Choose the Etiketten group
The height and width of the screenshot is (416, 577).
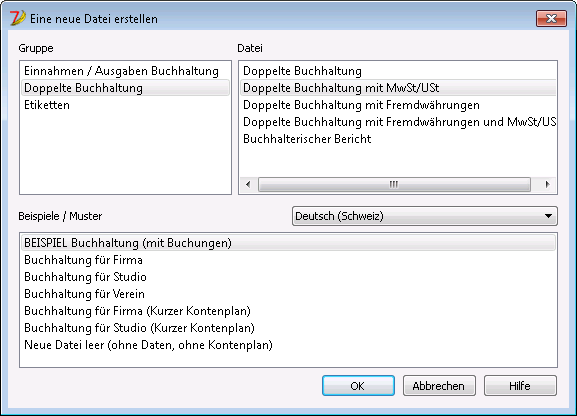pyautogui.click(x=125, y=105)
